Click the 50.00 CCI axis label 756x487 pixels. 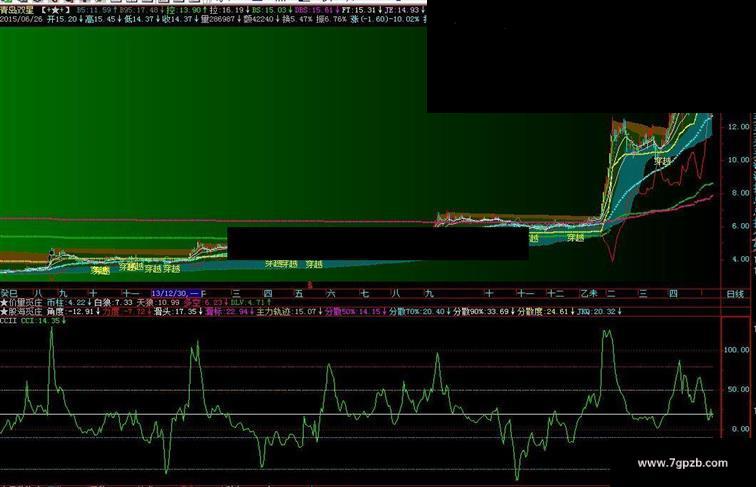(x=739, y=390)
